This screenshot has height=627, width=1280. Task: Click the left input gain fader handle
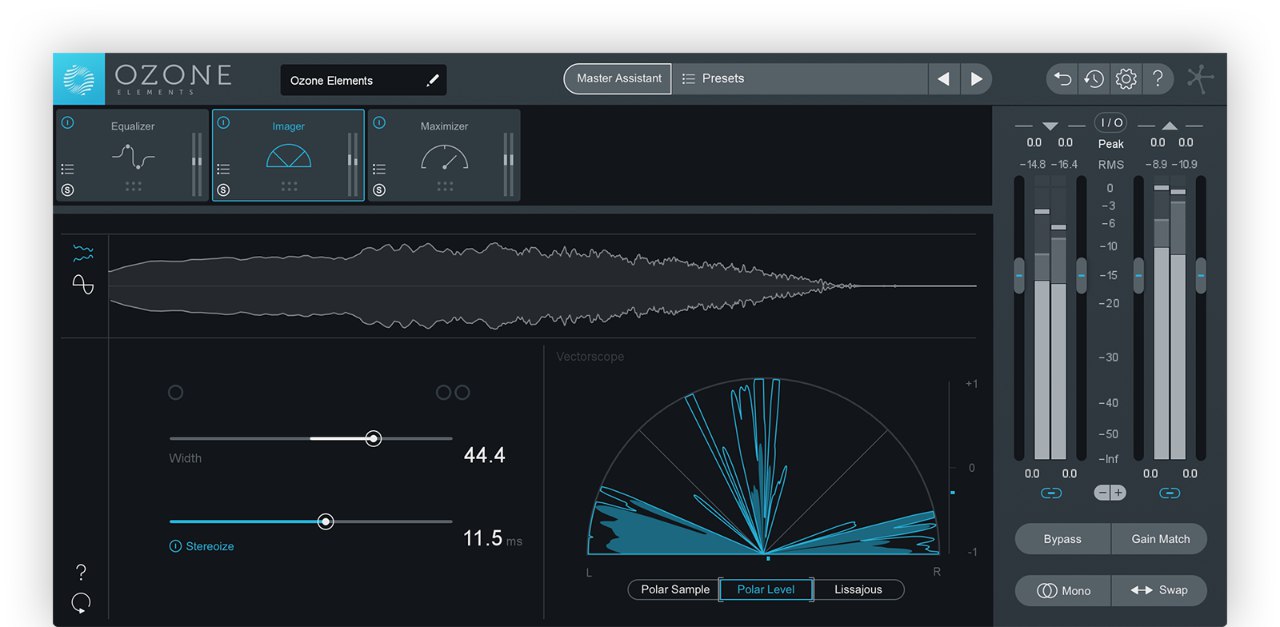click(x=1019, y=275)
